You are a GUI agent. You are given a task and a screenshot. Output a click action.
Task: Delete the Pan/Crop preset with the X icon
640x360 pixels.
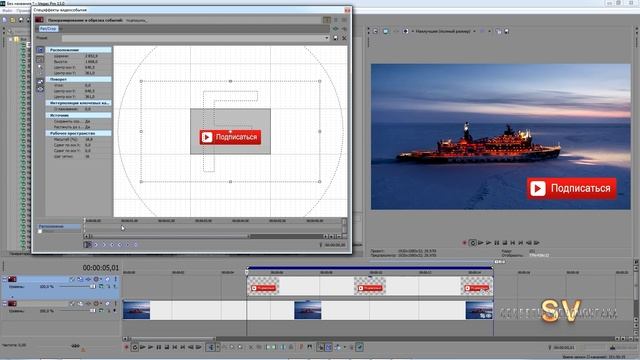[x=344, y=38]
